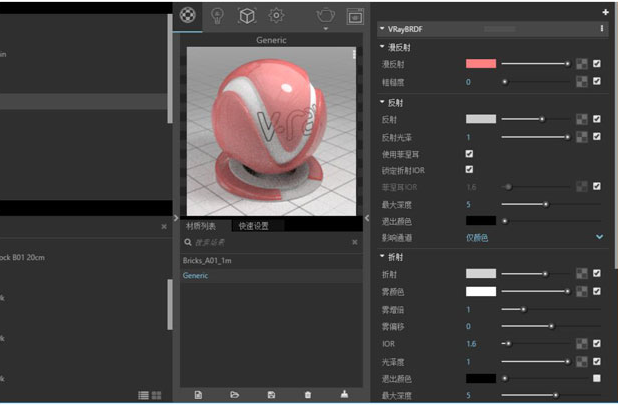Click the save material icon
Viewport: 618px width, 405px height.
click(x=271, y=395)
